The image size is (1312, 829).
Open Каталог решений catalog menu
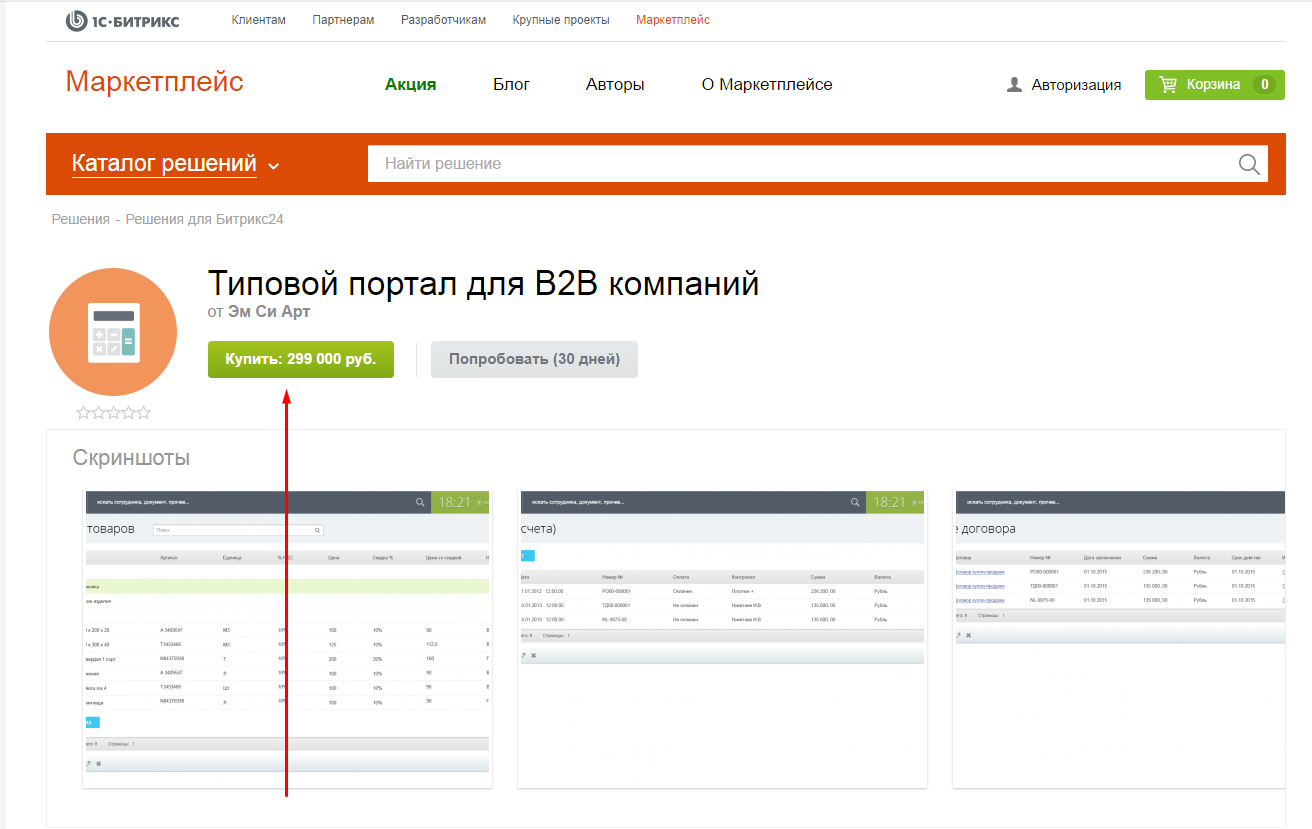(164, 164)
